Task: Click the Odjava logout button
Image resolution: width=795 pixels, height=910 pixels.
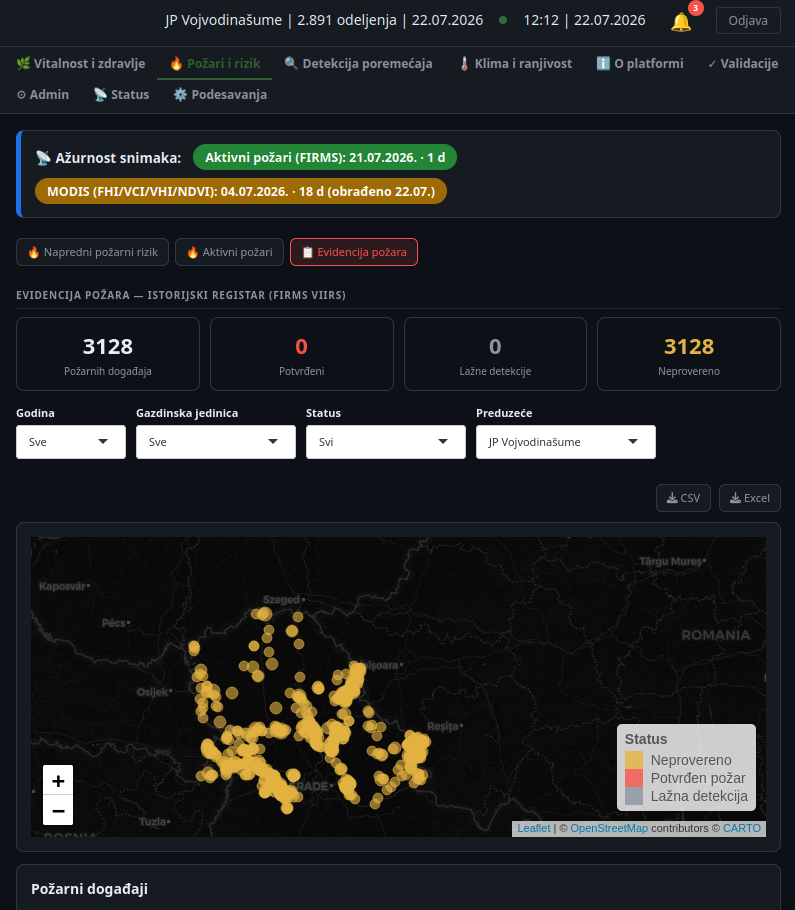Action: (x=748, y=21)
